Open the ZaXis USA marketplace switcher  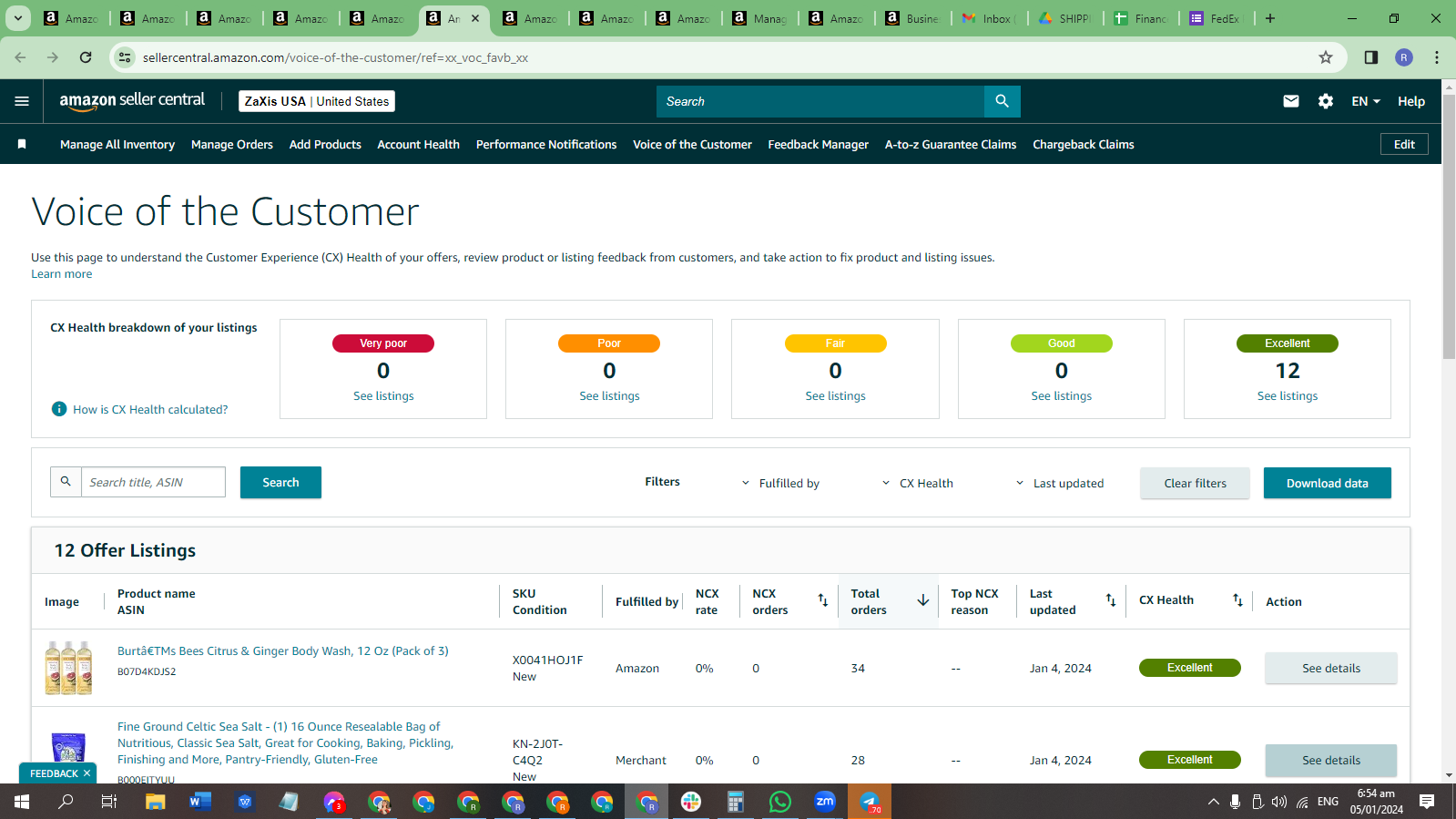[x=317, y=101]
